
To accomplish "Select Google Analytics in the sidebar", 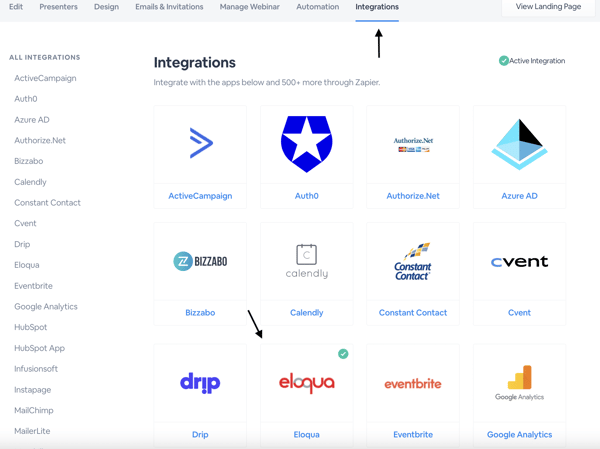I will point(46,307).
